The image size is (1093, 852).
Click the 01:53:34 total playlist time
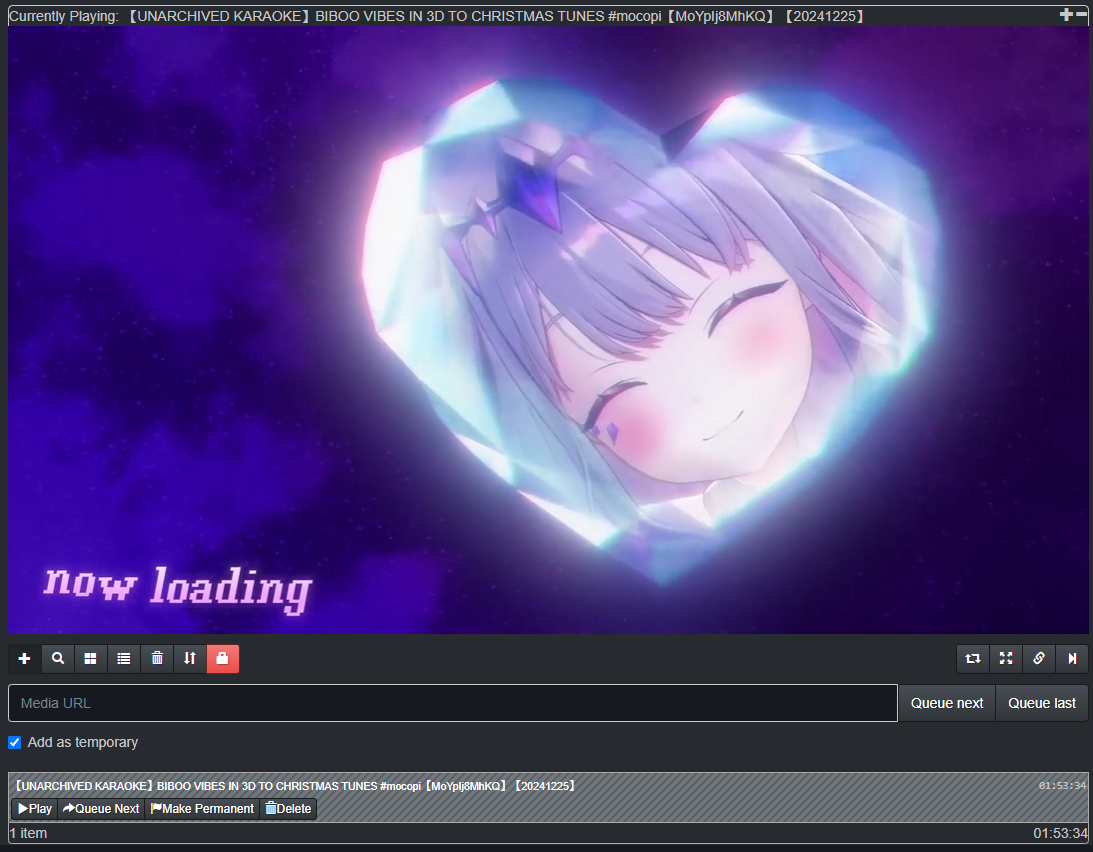[x=1060, y=833]
